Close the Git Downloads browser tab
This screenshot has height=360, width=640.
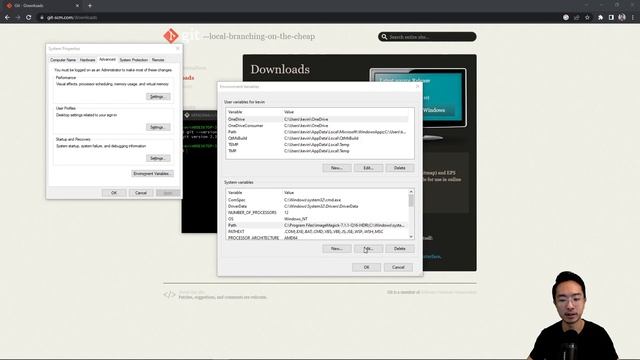(78, 6)
